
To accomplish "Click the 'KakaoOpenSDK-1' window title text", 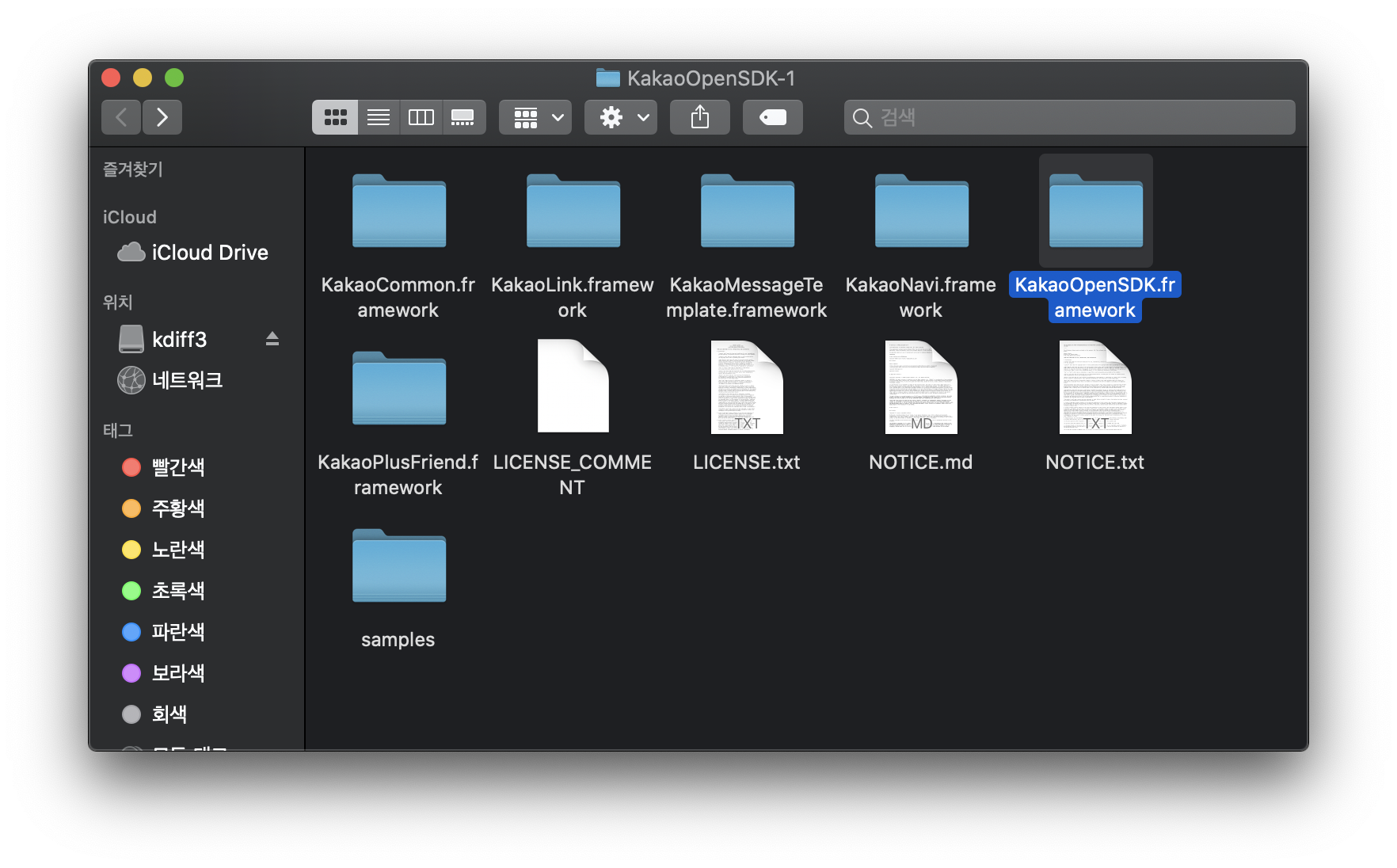I will point(711,78).
